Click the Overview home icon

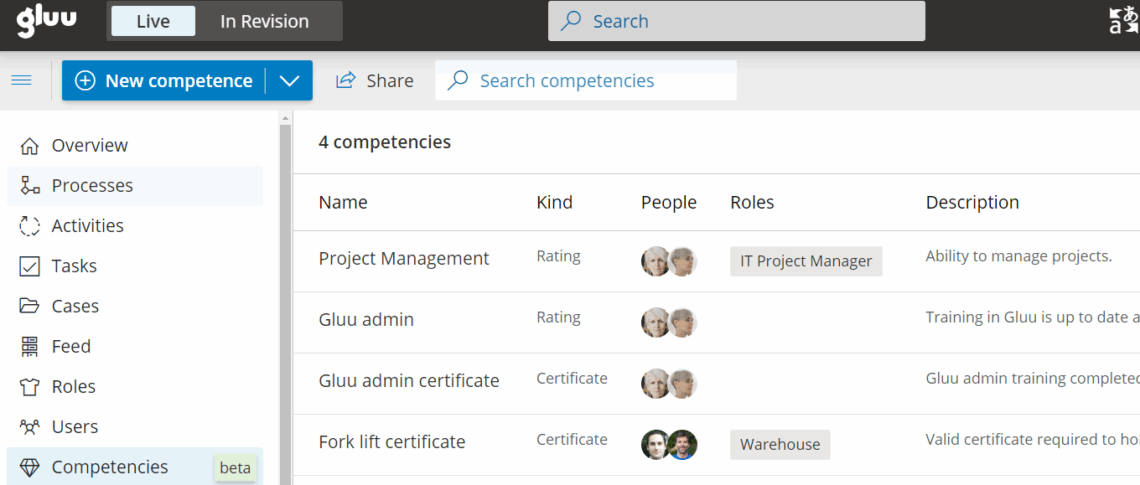[30, 146]
